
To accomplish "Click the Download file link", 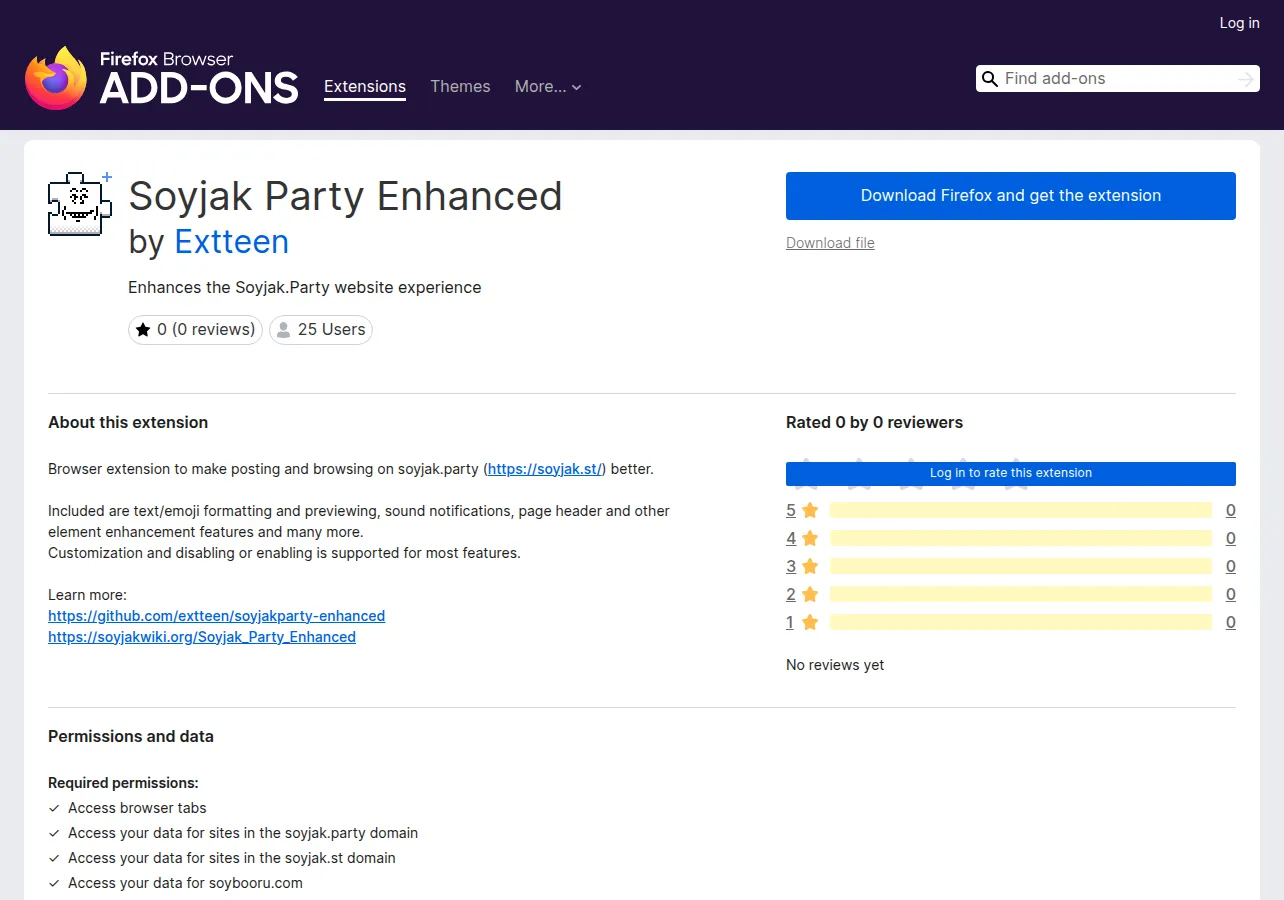I will click(830, 243).
